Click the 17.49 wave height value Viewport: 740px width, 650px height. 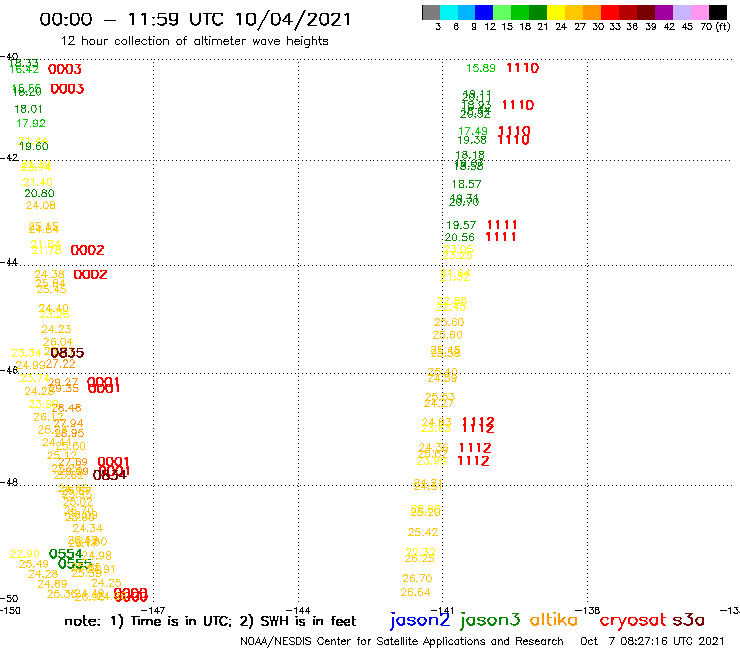[473, 131]
